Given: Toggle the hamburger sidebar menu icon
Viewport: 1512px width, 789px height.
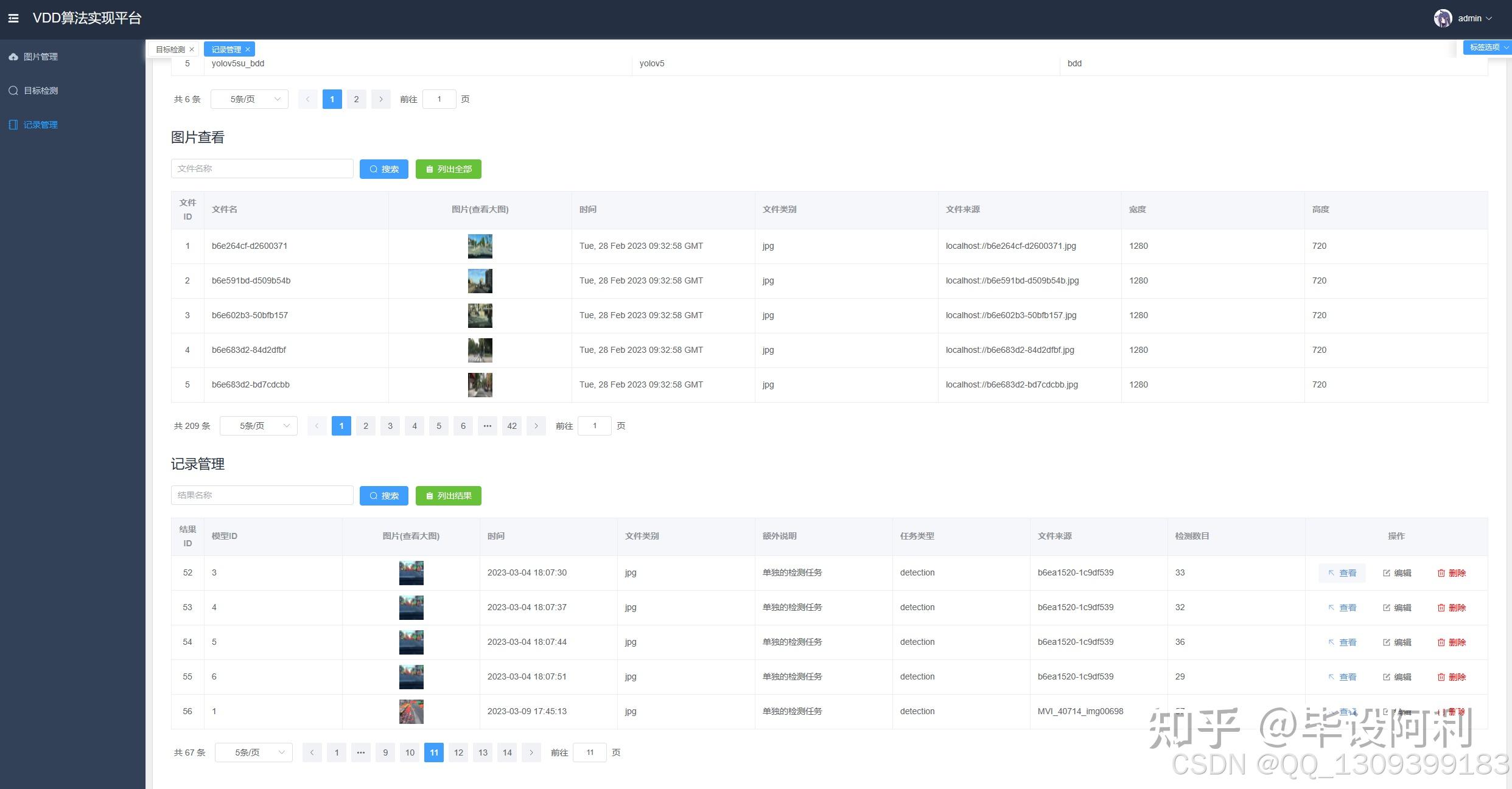Looking at the screenshot, I should (13, 18).
